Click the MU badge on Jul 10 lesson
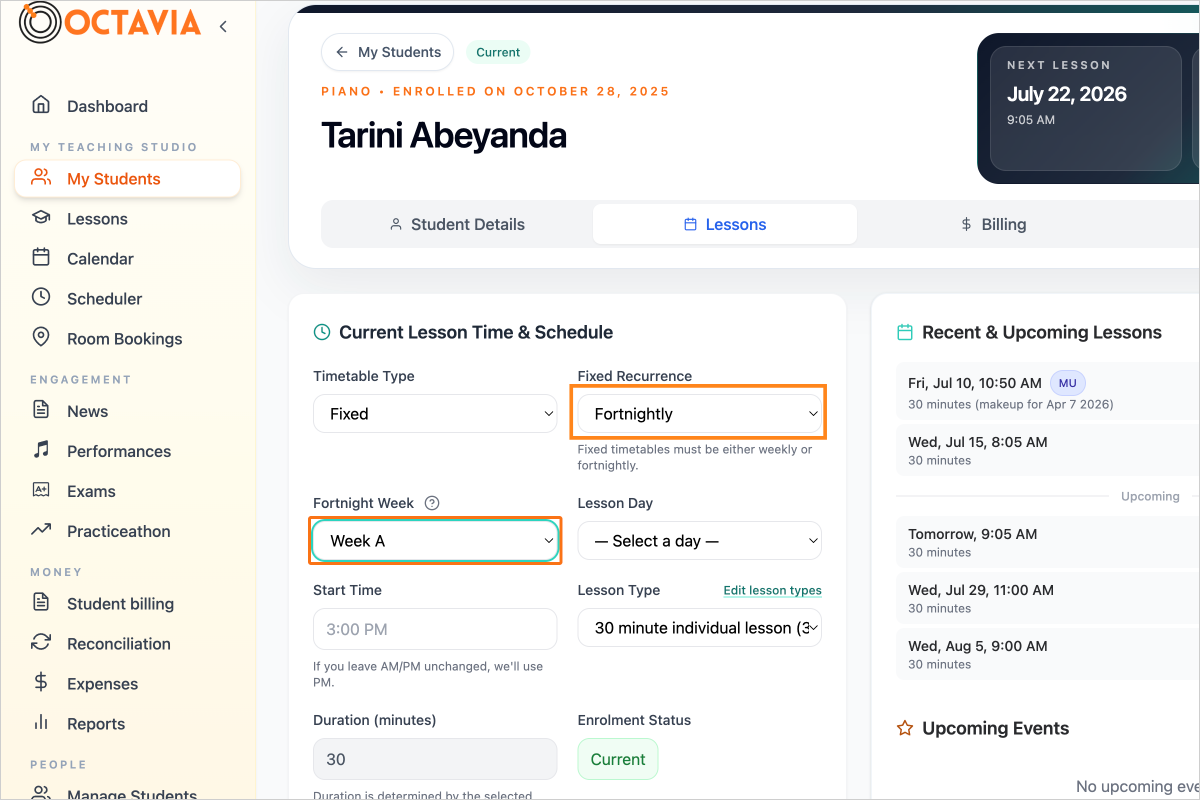 1067,383
